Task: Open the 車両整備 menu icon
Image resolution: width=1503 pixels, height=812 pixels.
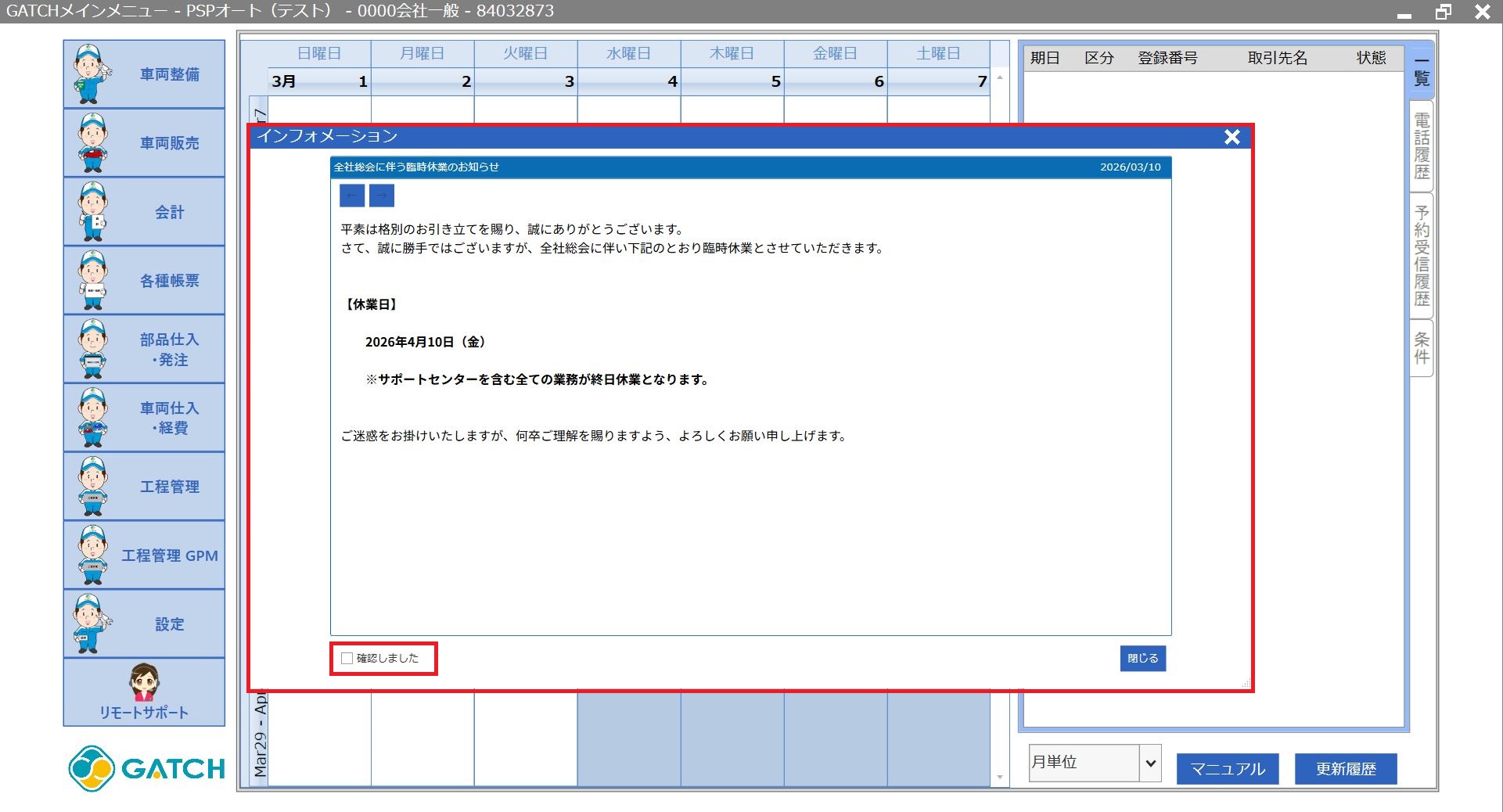Action: pos(93,74)
